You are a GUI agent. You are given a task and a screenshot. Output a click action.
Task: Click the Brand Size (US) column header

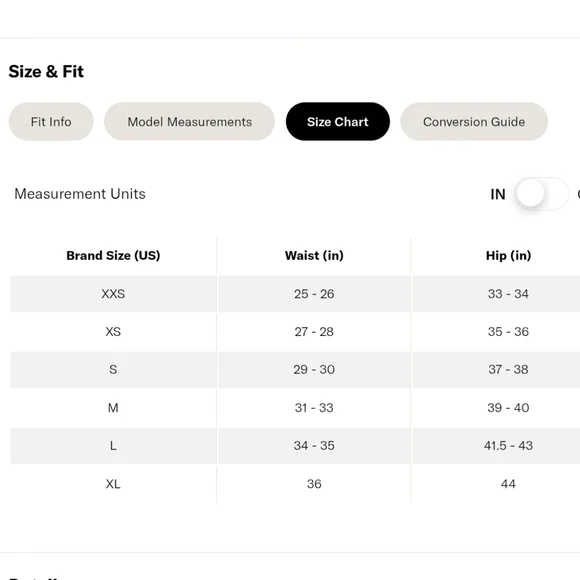[x=113, y=256]
